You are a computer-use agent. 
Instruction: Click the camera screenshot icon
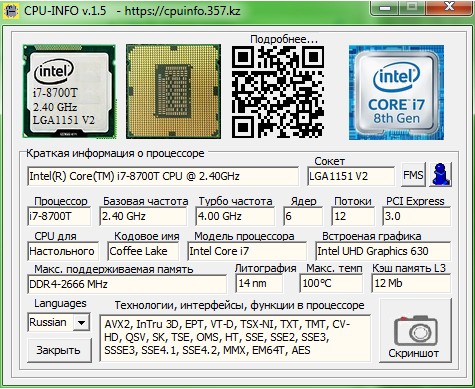pyautogui.click(x=415, y=331)
